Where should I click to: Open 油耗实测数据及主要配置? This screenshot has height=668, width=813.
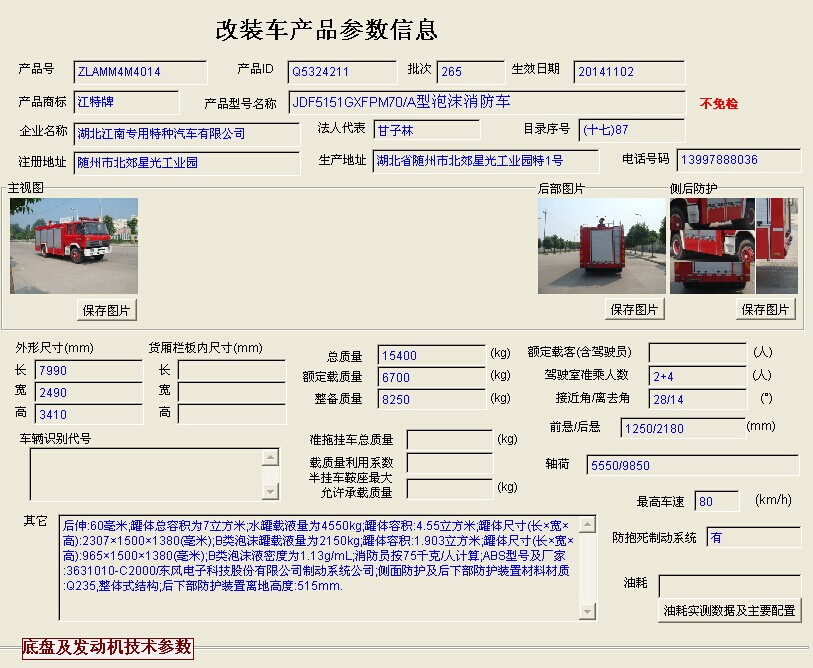(729, 610)
